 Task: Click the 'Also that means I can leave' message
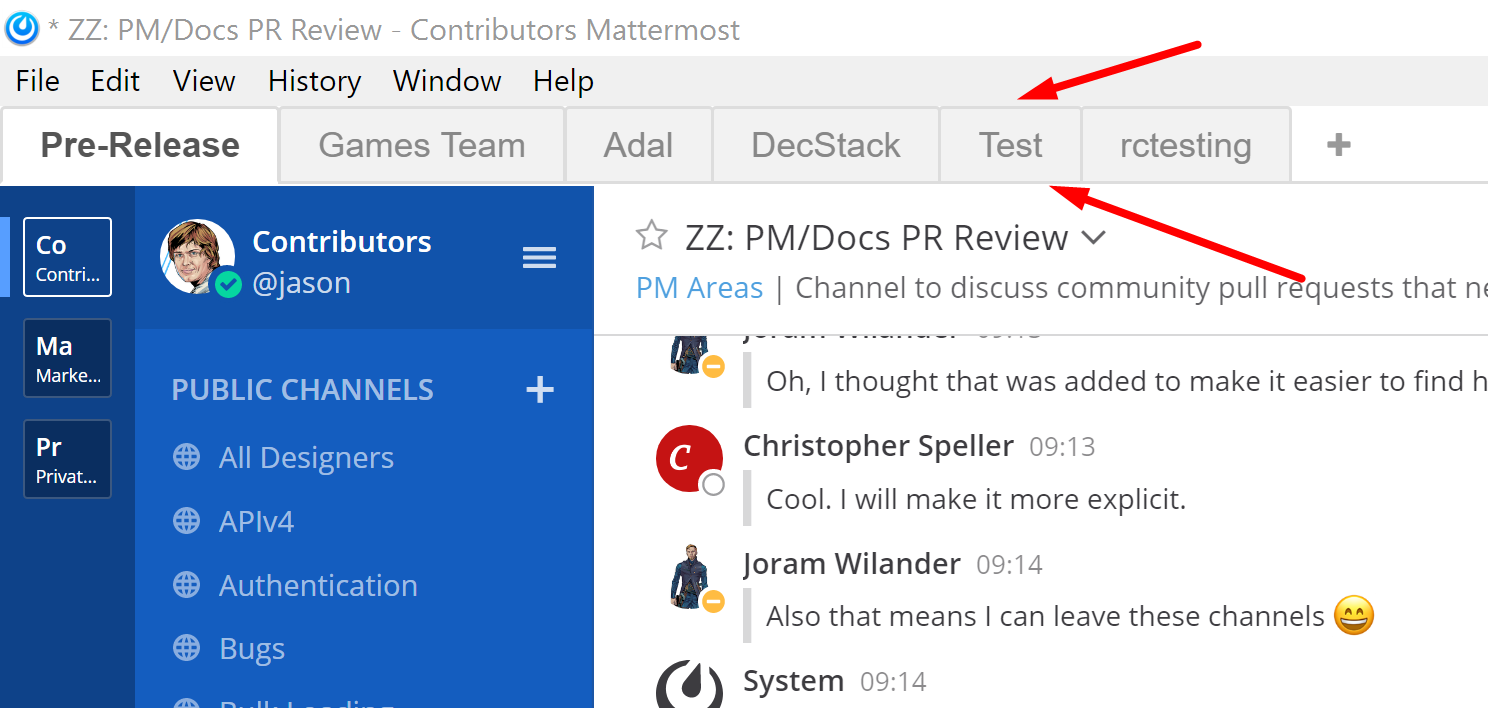click(1045, 616)
